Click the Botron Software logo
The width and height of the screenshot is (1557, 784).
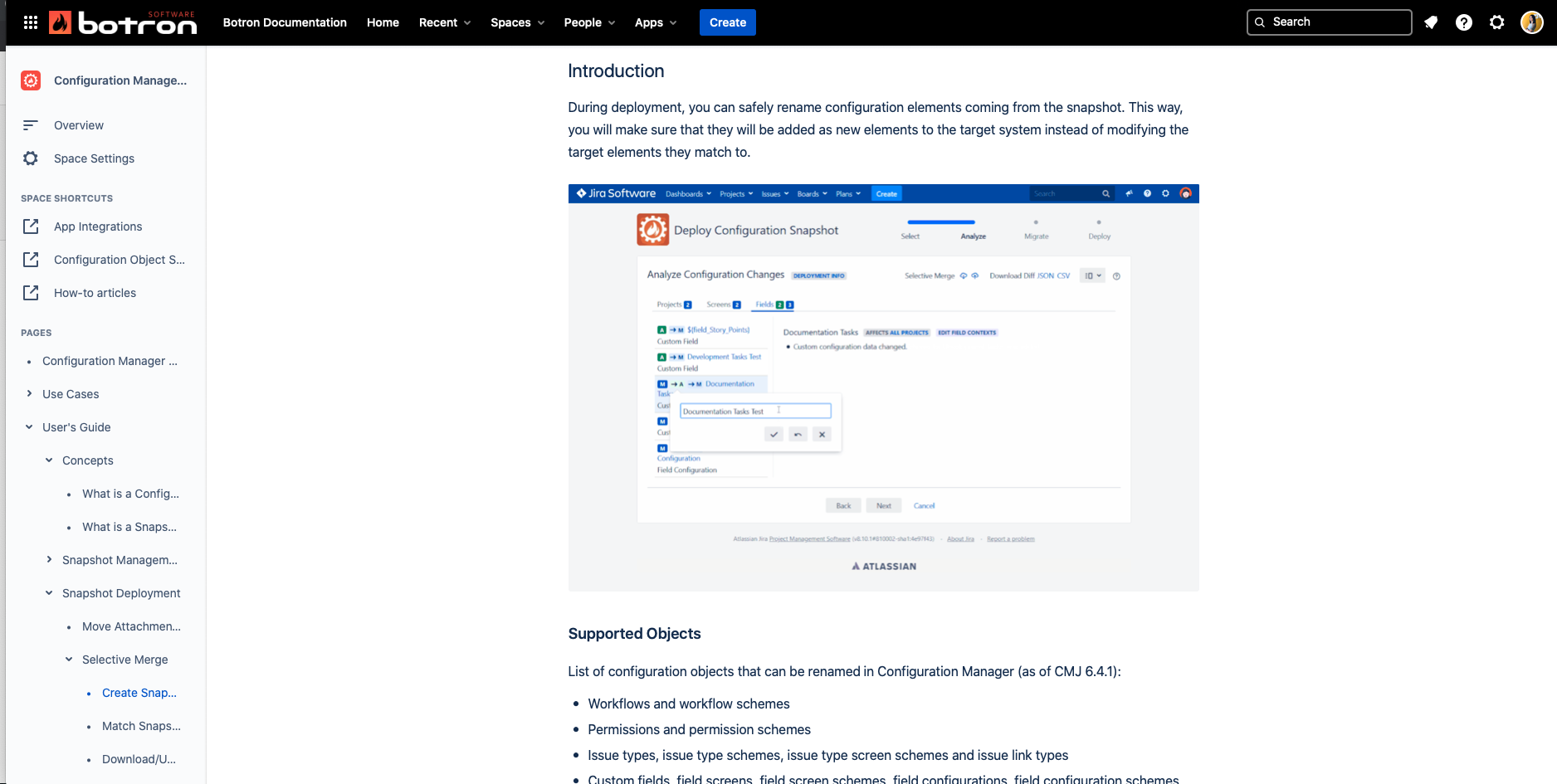pos(123,22)
